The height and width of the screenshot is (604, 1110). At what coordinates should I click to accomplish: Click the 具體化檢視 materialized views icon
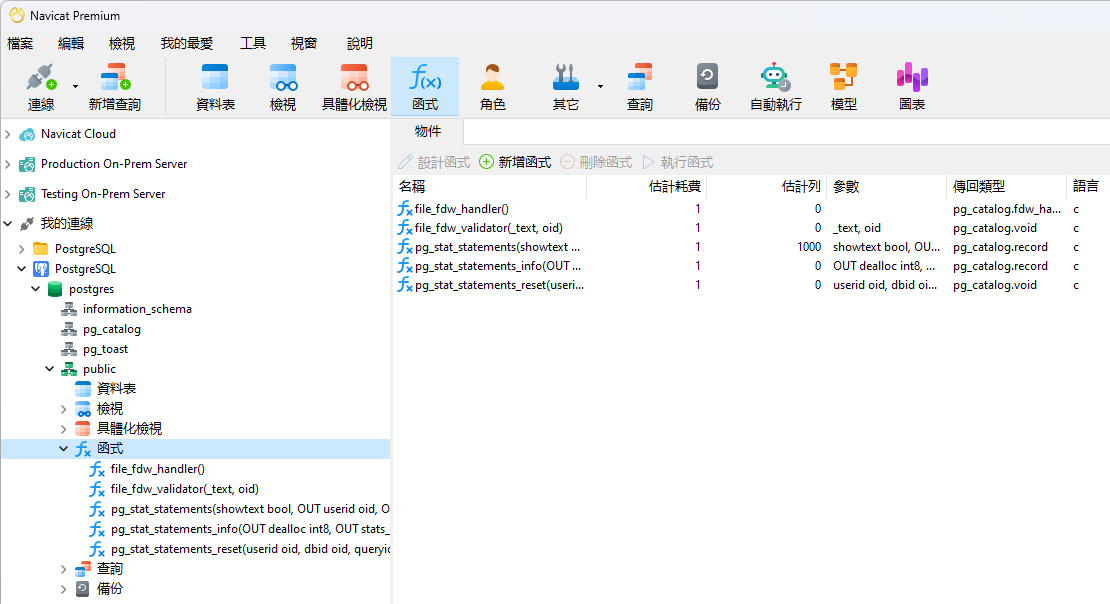354,85
